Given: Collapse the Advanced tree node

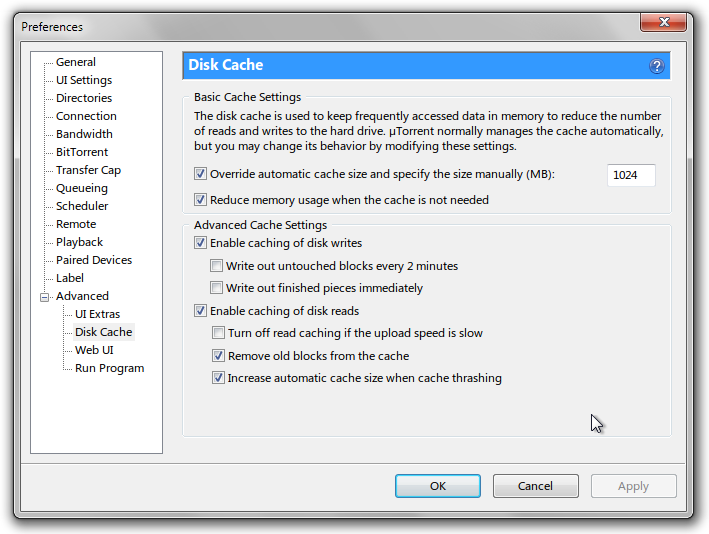Looking at the screenshot, I should 44,297.
